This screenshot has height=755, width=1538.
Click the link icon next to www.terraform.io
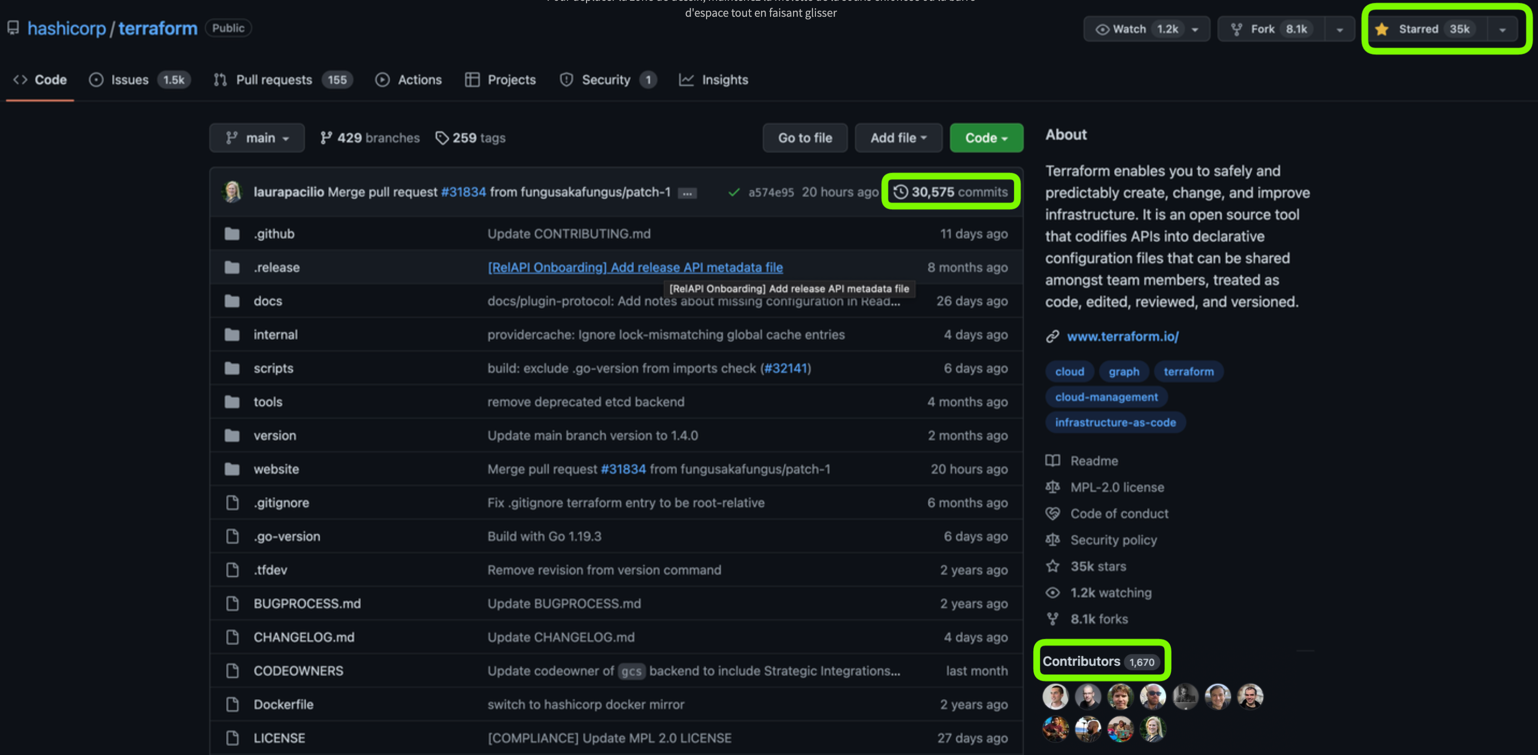click(x=1052, y=337)
